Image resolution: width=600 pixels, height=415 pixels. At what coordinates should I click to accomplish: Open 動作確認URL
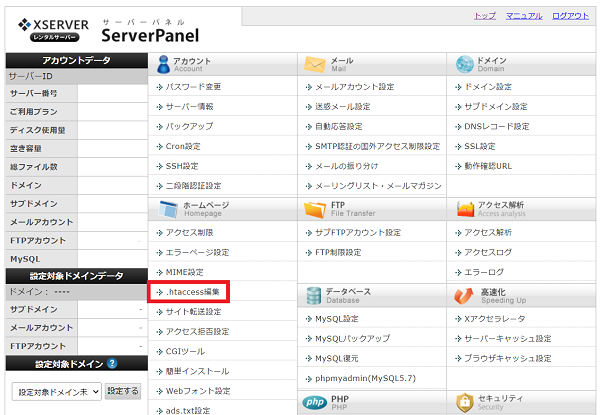tap(488, 166)
